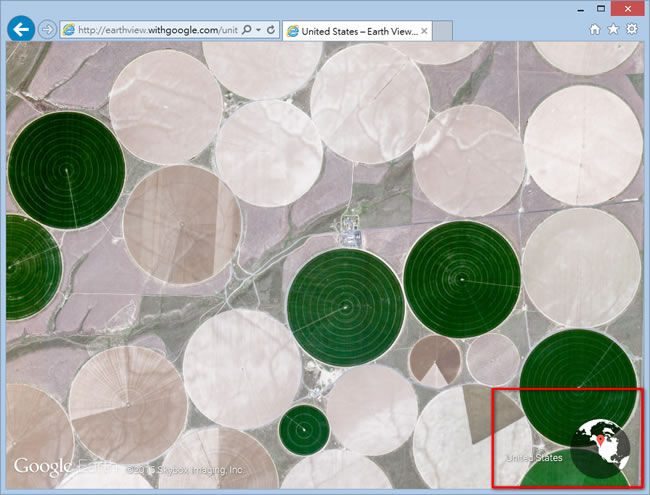Viewport: 650px width, 495px height.
Task: Click the Home icon
Action: click(x=595, y=29)
